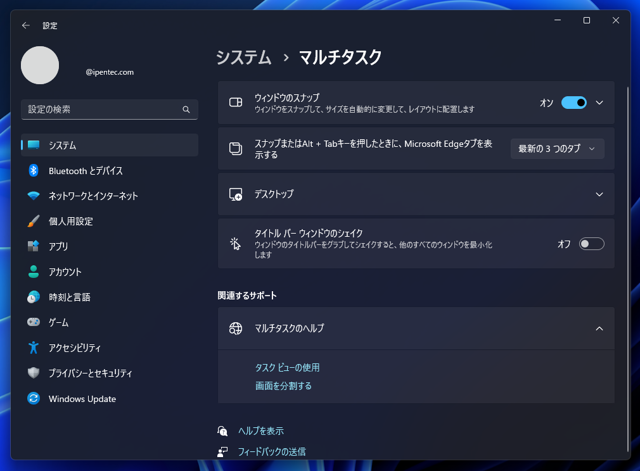The height and width of the screenshot is (471, 640).
Task: Open アクセシビリティ settings
Action: coord(109,347)
